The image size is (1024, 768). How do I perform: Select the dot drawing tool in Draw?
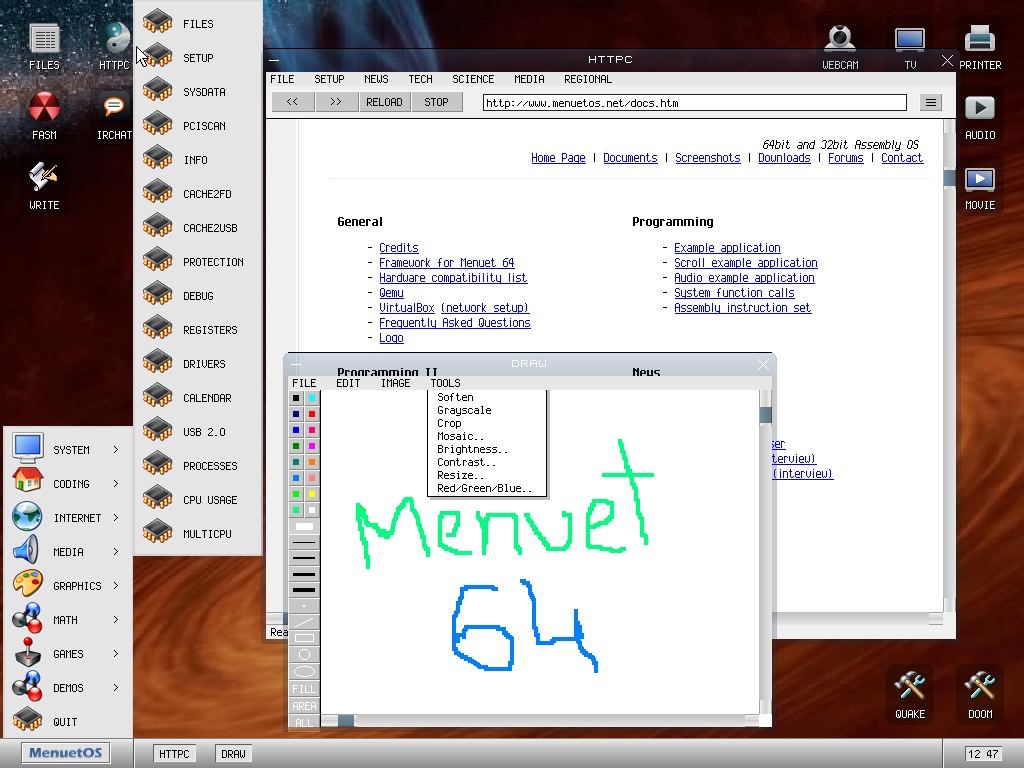point(304,606)
